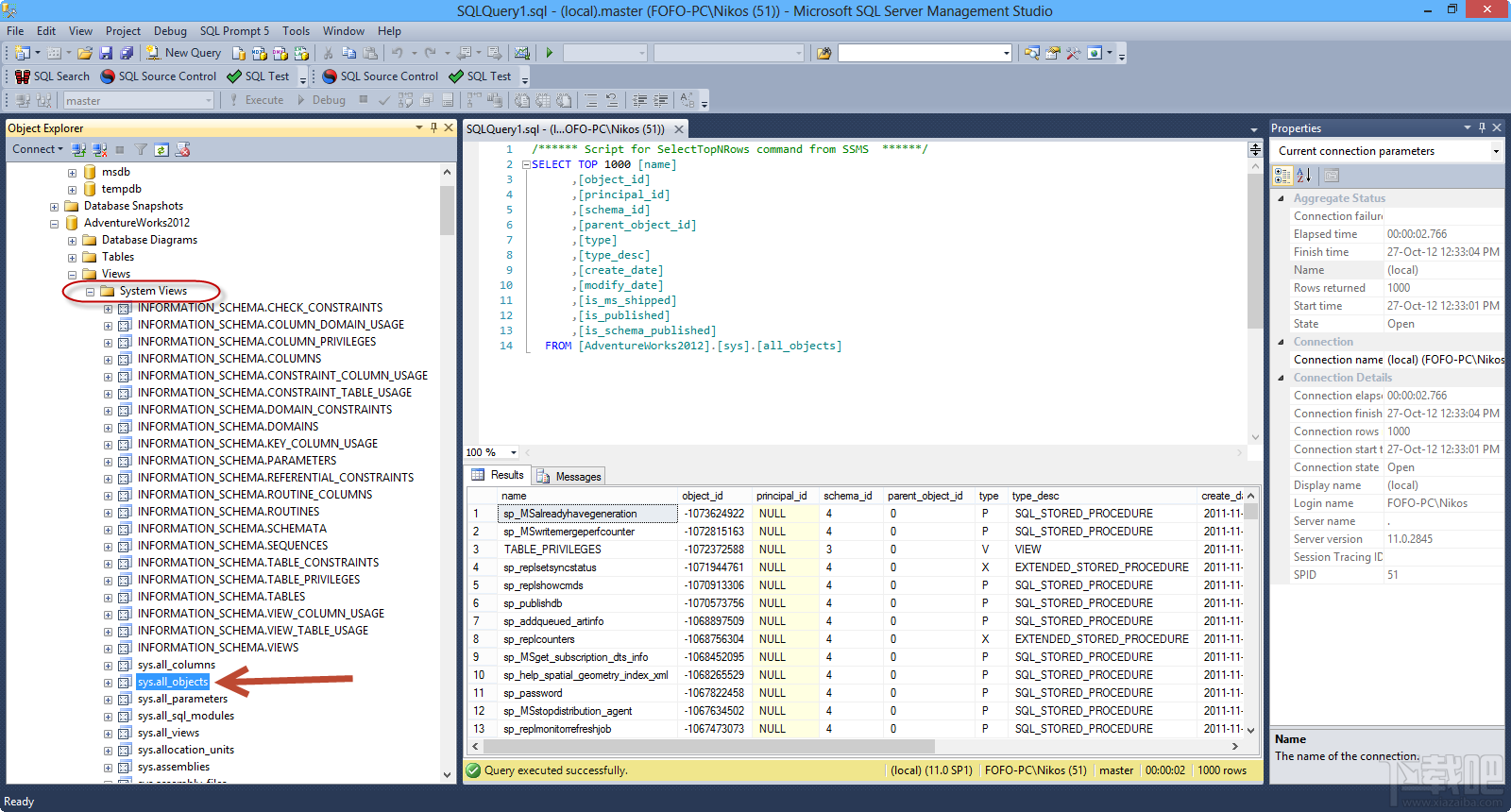
Task: Click the Analysis Services MDX Query icon
Action: (259, 53)
